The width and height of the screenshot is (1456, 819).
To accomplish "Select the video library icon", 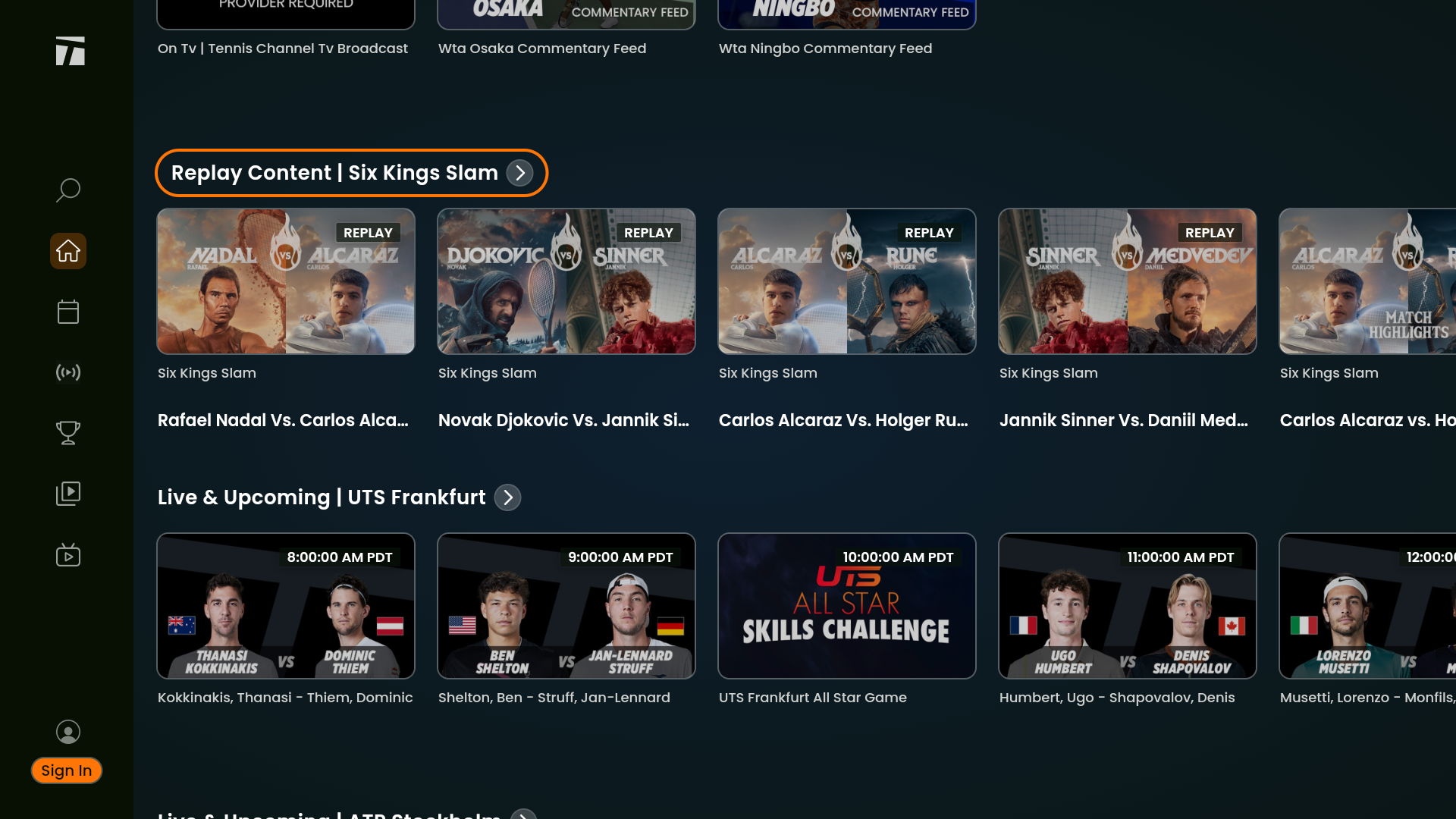I will pyautogui.click(x=67, y=493).
